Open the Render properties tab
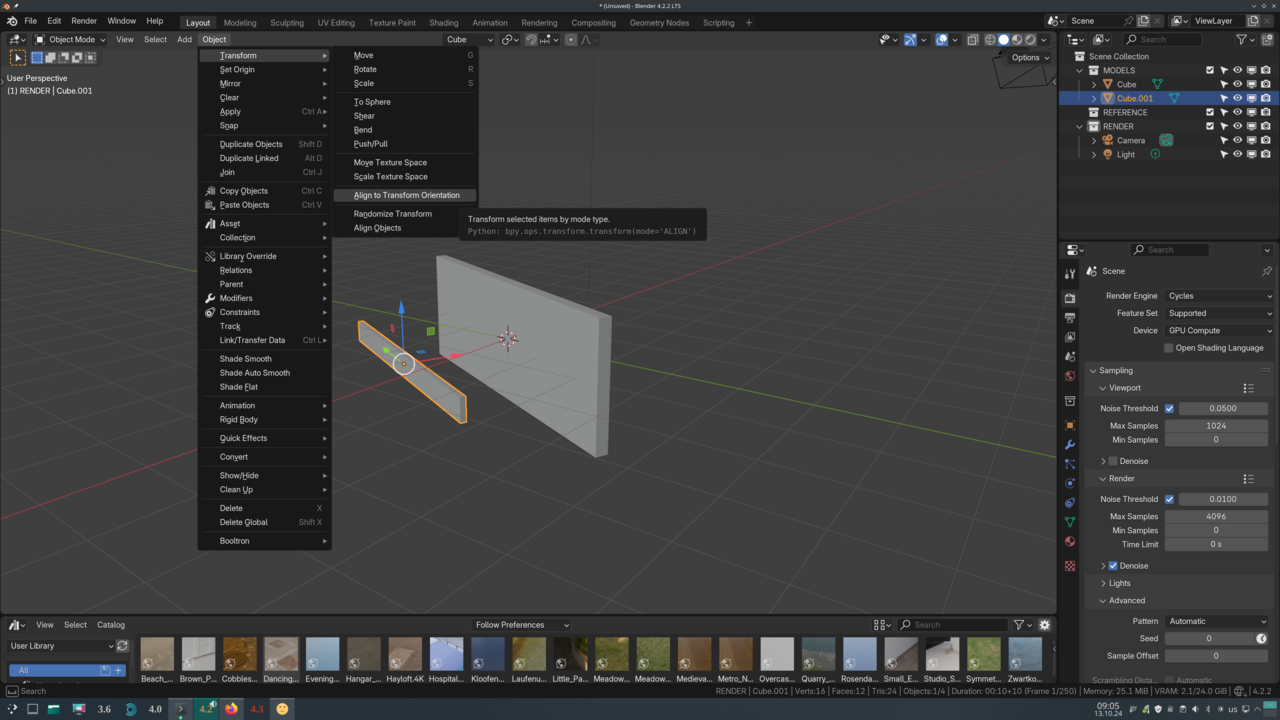Screen dimensions: 1280x720 point(1070,298)
